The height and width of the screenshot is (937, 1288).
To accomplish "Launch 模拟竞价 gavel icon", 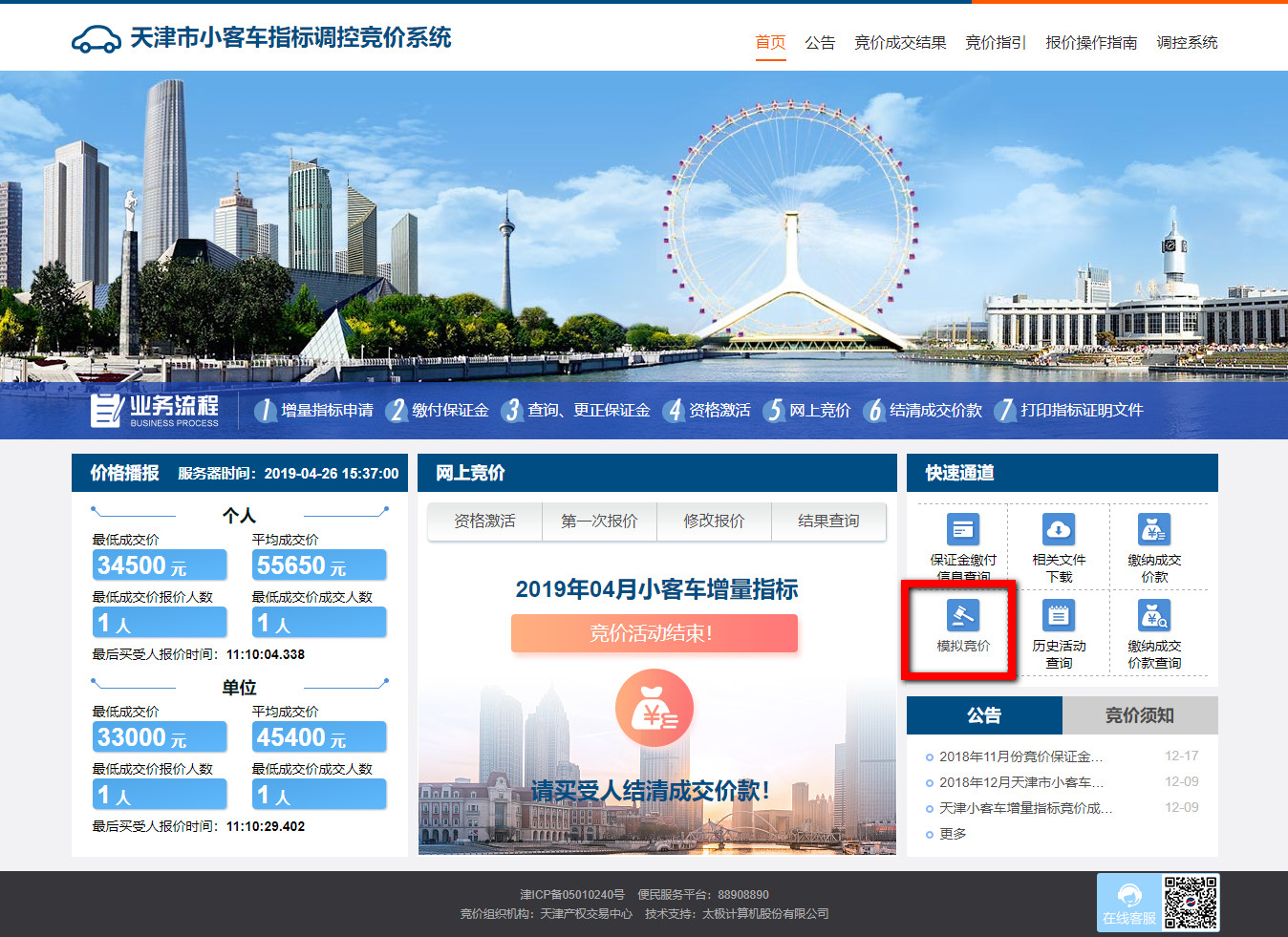I will point(963,615).
